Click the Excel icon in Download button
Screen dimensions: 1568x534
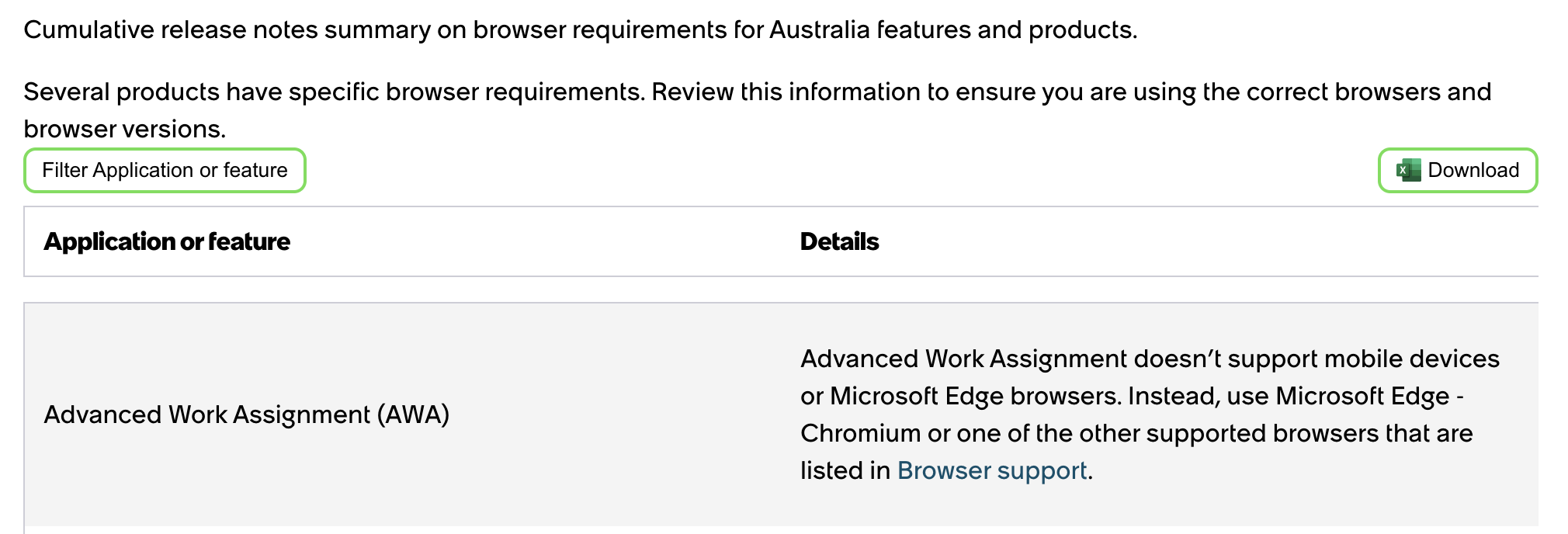[x=1408, y=170]
